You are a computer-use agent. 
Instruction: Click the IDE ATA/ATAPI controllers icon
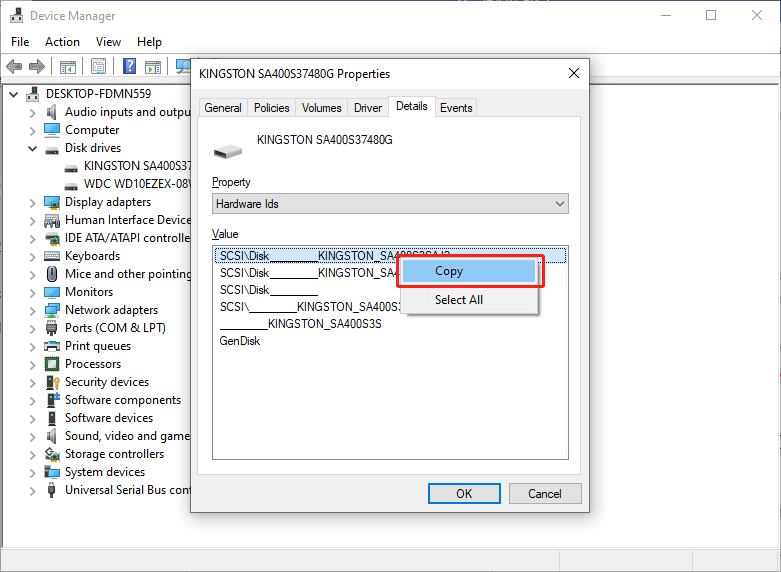pyautogui.click(x=52, y=238)
